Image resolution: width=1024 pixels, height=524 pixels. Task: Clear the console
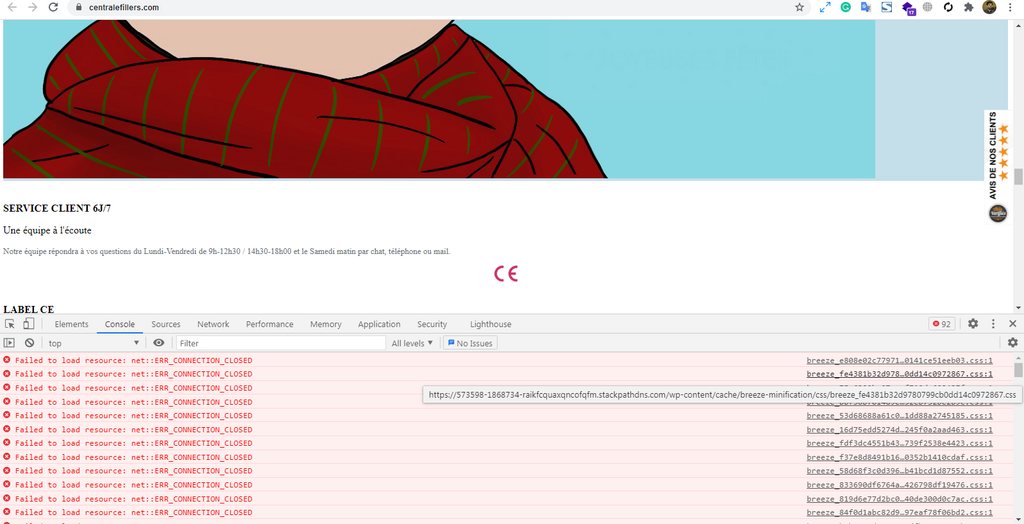click(x=29, y=343)
